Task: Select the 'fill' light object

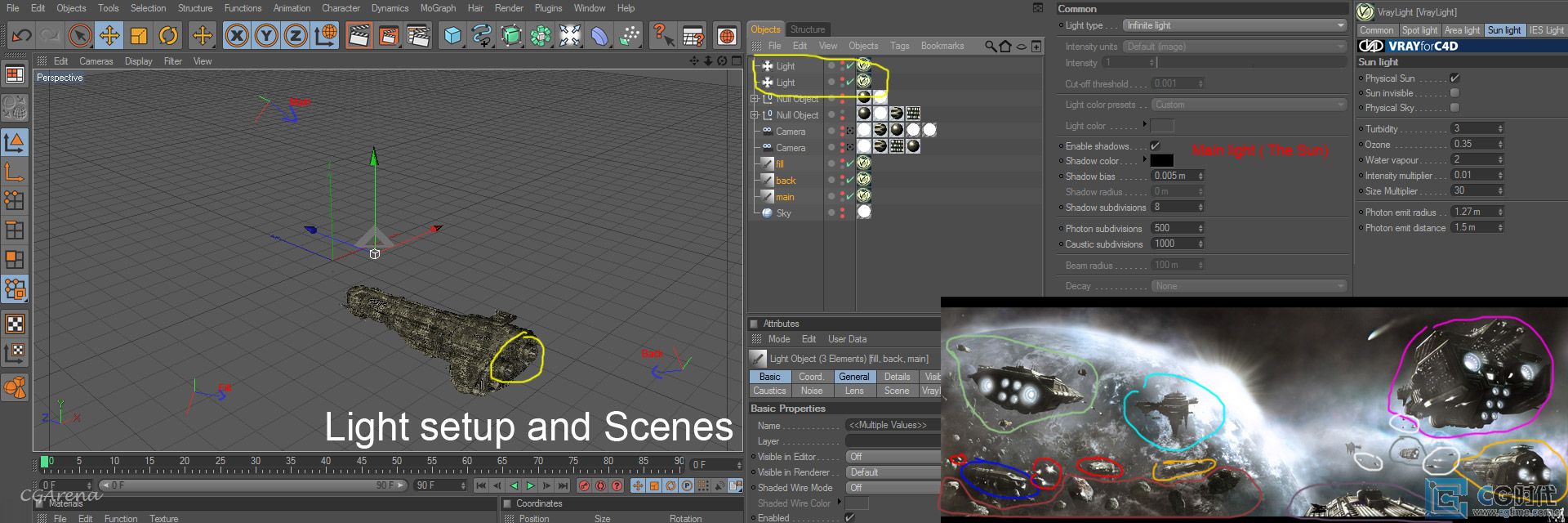Action: click(x=779, y=164)
